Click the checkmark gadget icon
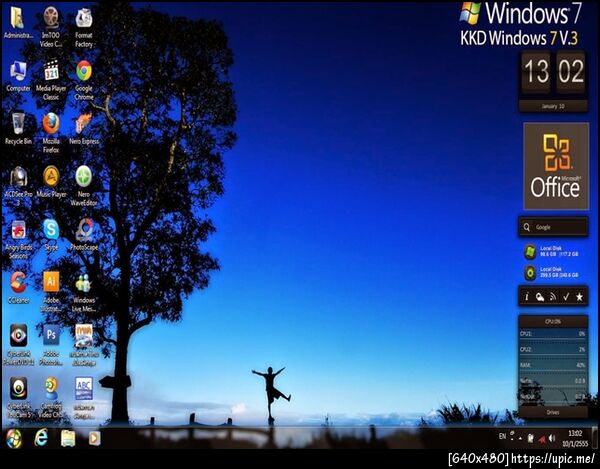This screenshot has width=600, height=469. pyautogui.click(x=566, y=297)
